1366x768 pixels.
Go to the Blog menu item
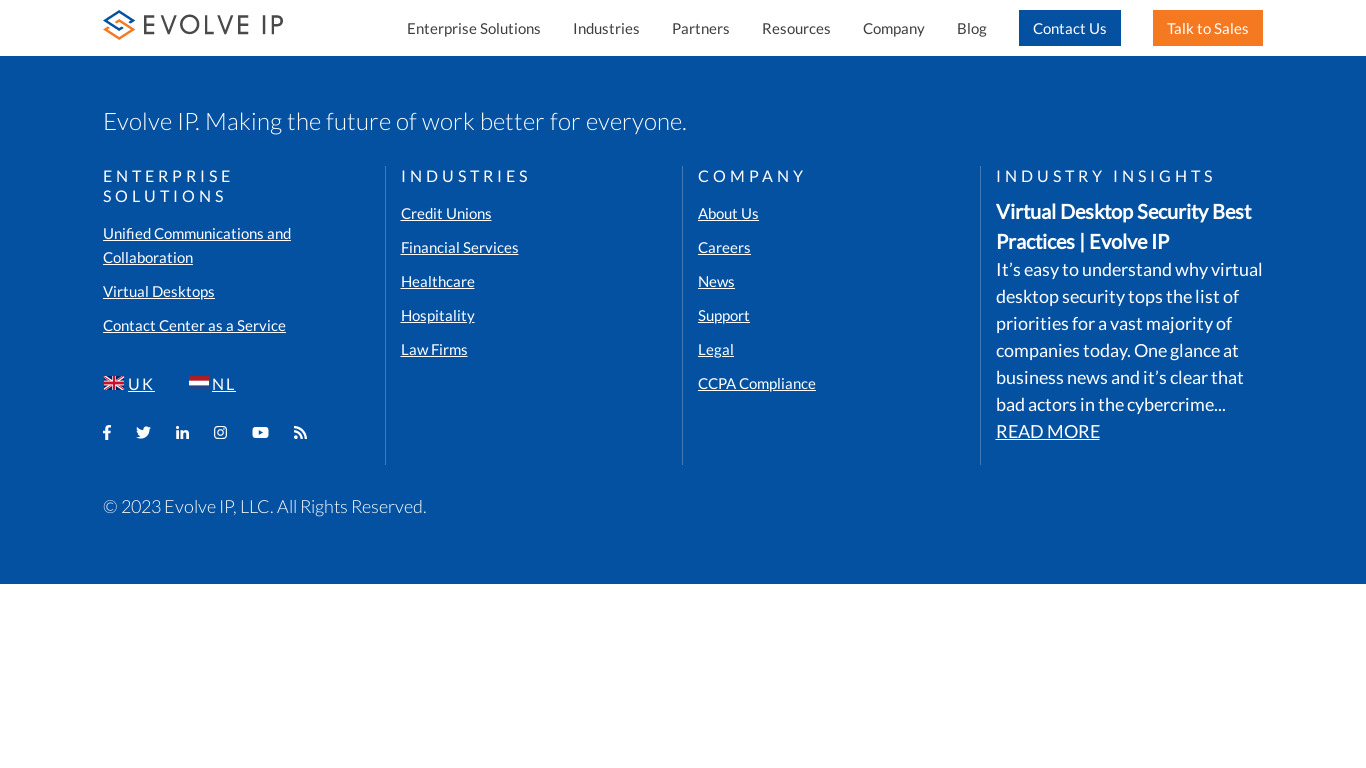[971, 28]
